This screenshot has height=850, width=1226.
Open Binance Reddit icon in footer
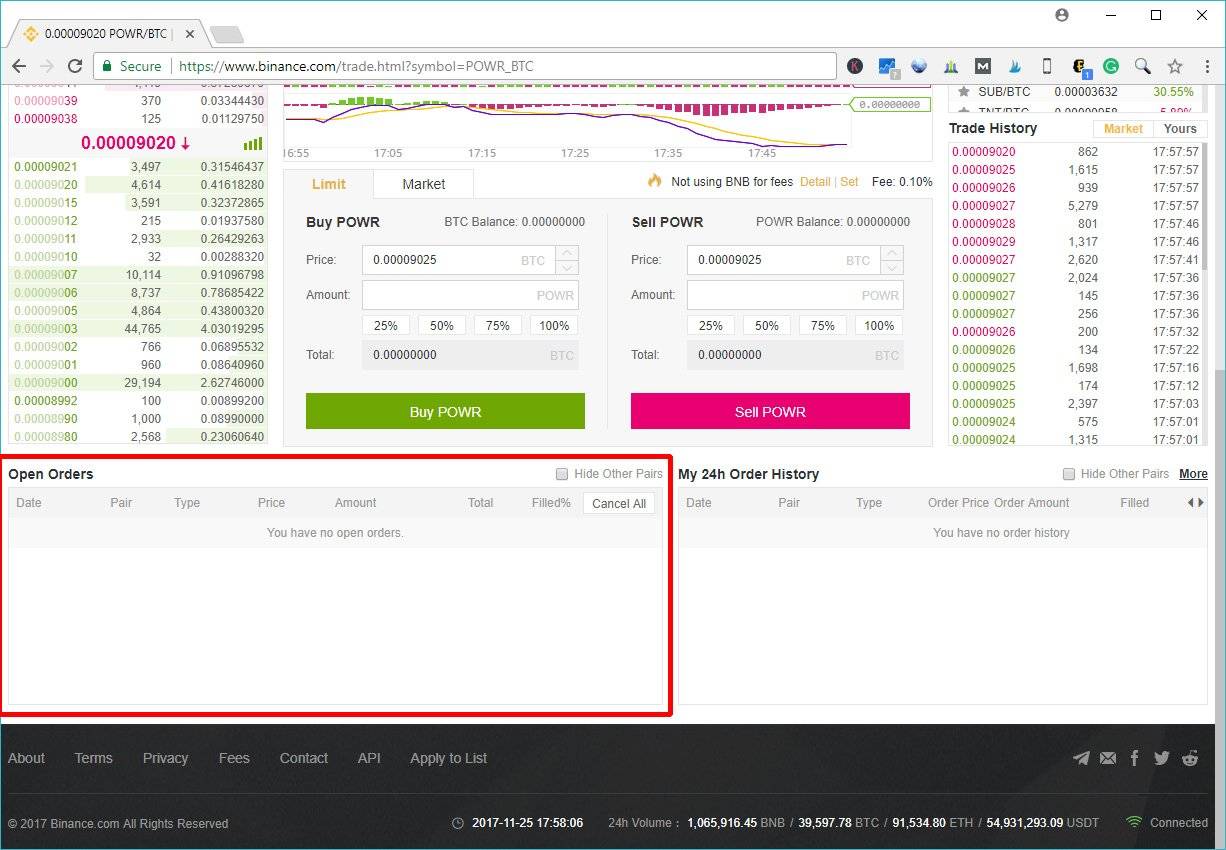click(1190, 758)
